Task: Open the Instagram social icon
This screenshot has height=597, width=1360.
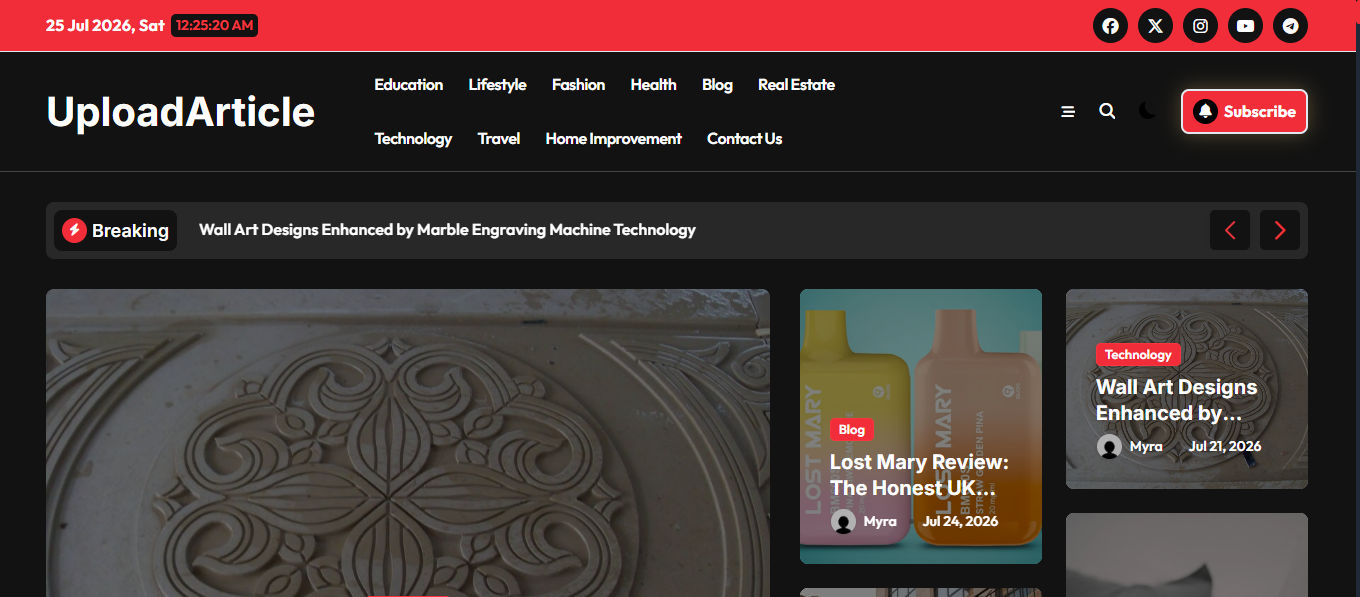Action: (x=1200, y=26)
